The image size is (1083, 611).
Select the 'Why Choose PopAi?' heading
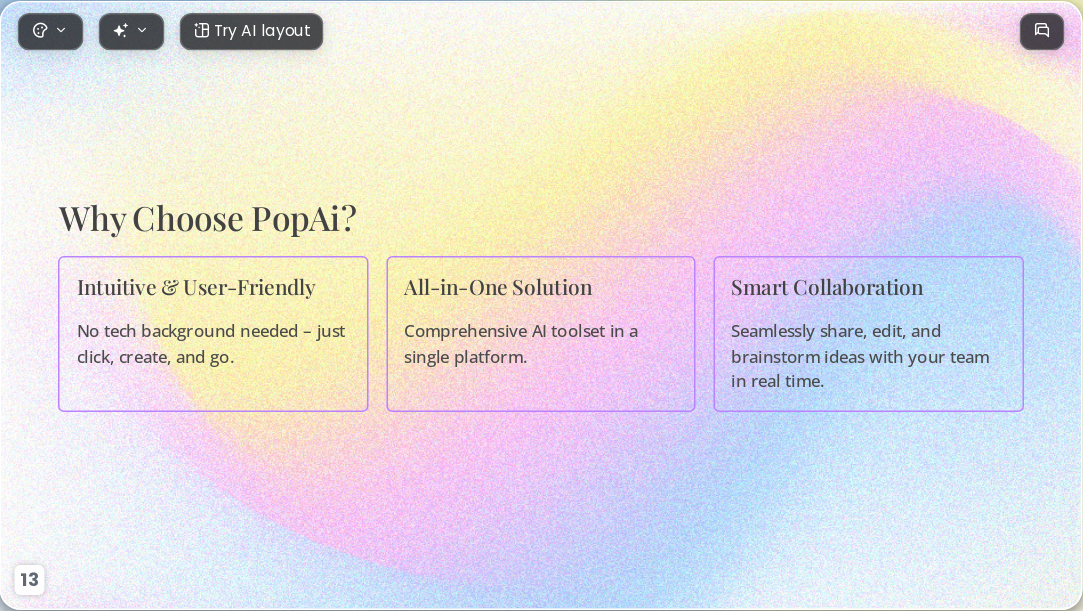click(x=207, y=218)
